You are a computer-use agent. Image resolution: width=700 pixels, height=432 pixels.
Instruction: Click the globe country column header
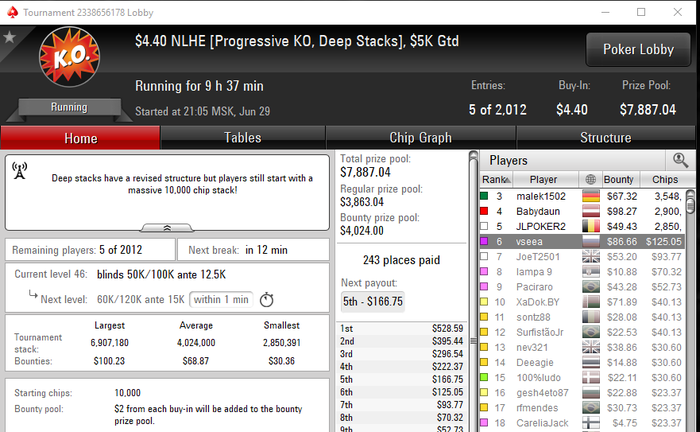(590, 179)
